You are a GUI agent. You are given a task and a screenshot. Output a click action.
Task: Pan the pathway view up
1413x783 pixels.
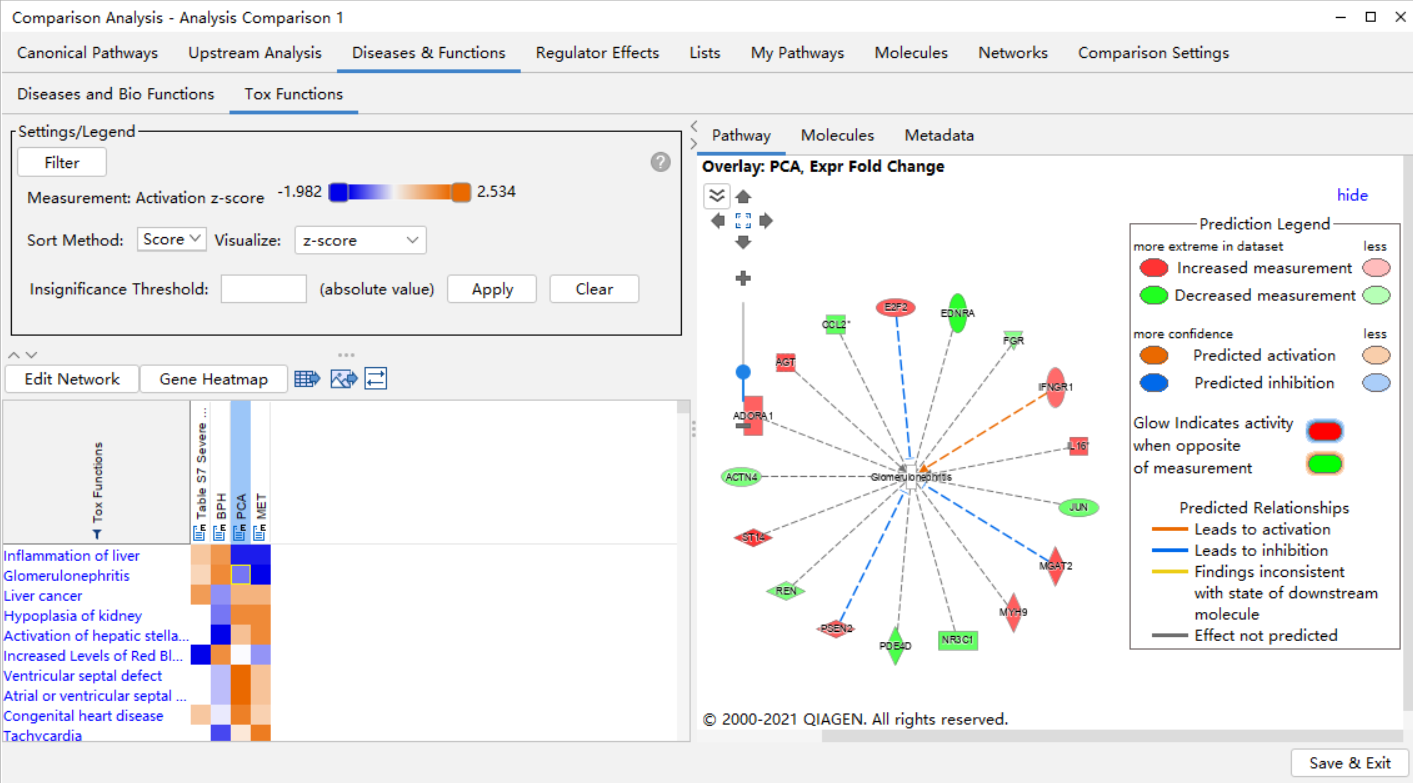pyautogui.click(x=743, y=198)
